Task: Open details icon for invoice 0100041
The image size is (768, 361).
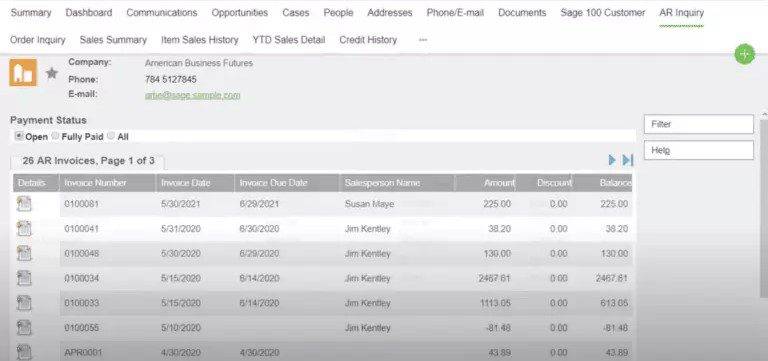Action: 24,229
